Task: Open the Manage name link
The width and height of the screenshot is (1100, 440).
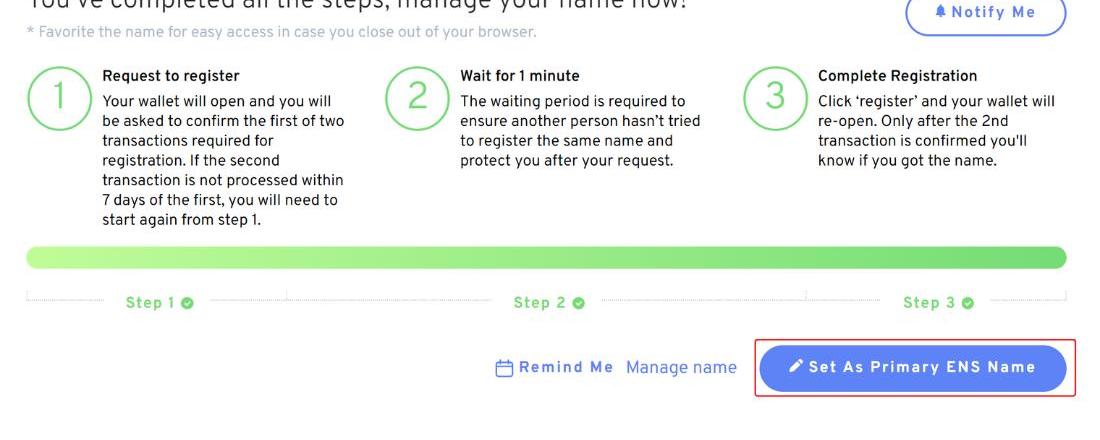Action: [681, 367]
